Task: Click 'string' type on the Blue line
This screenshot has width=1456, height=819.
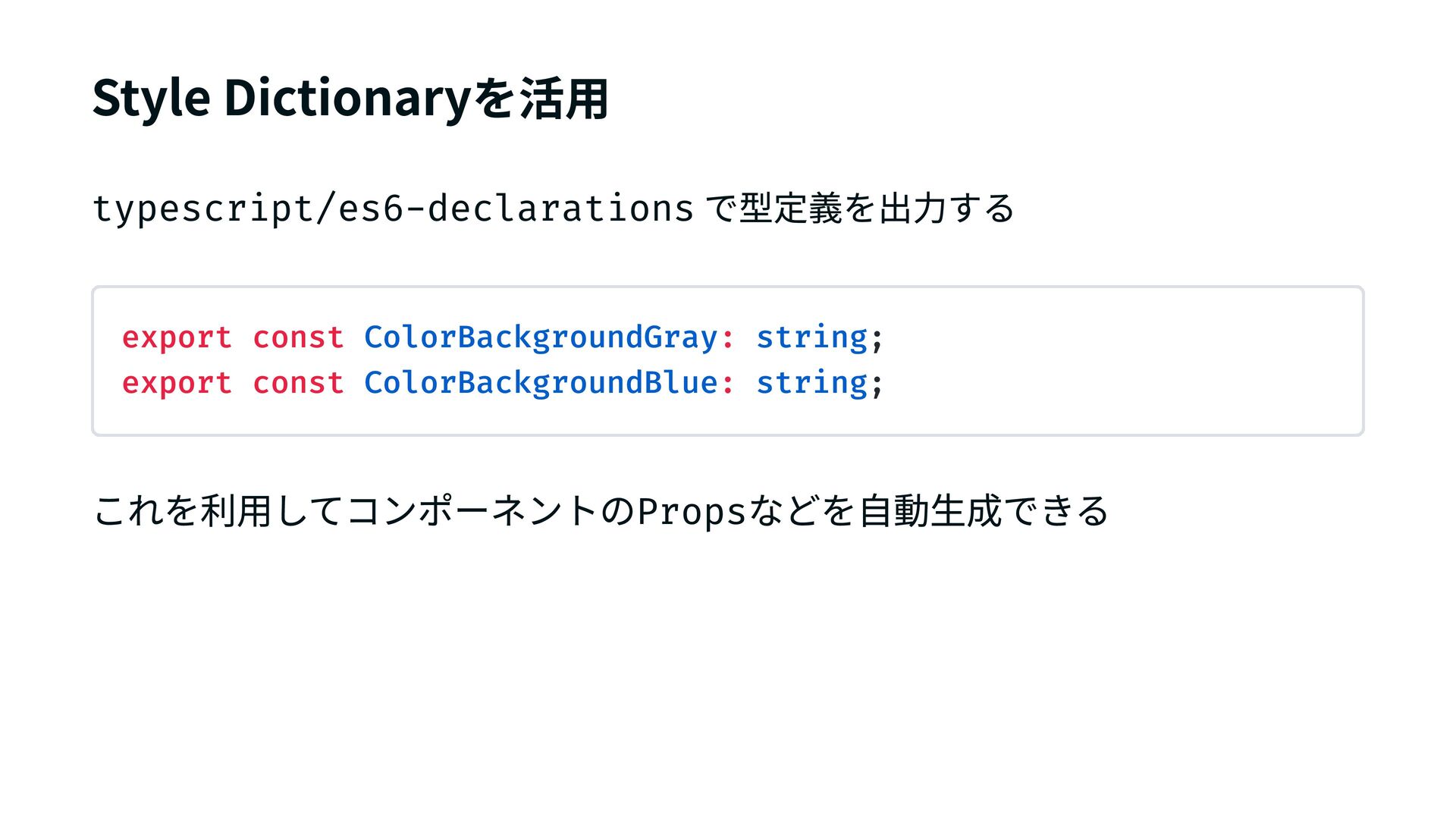Action: (x=811, y=383)
